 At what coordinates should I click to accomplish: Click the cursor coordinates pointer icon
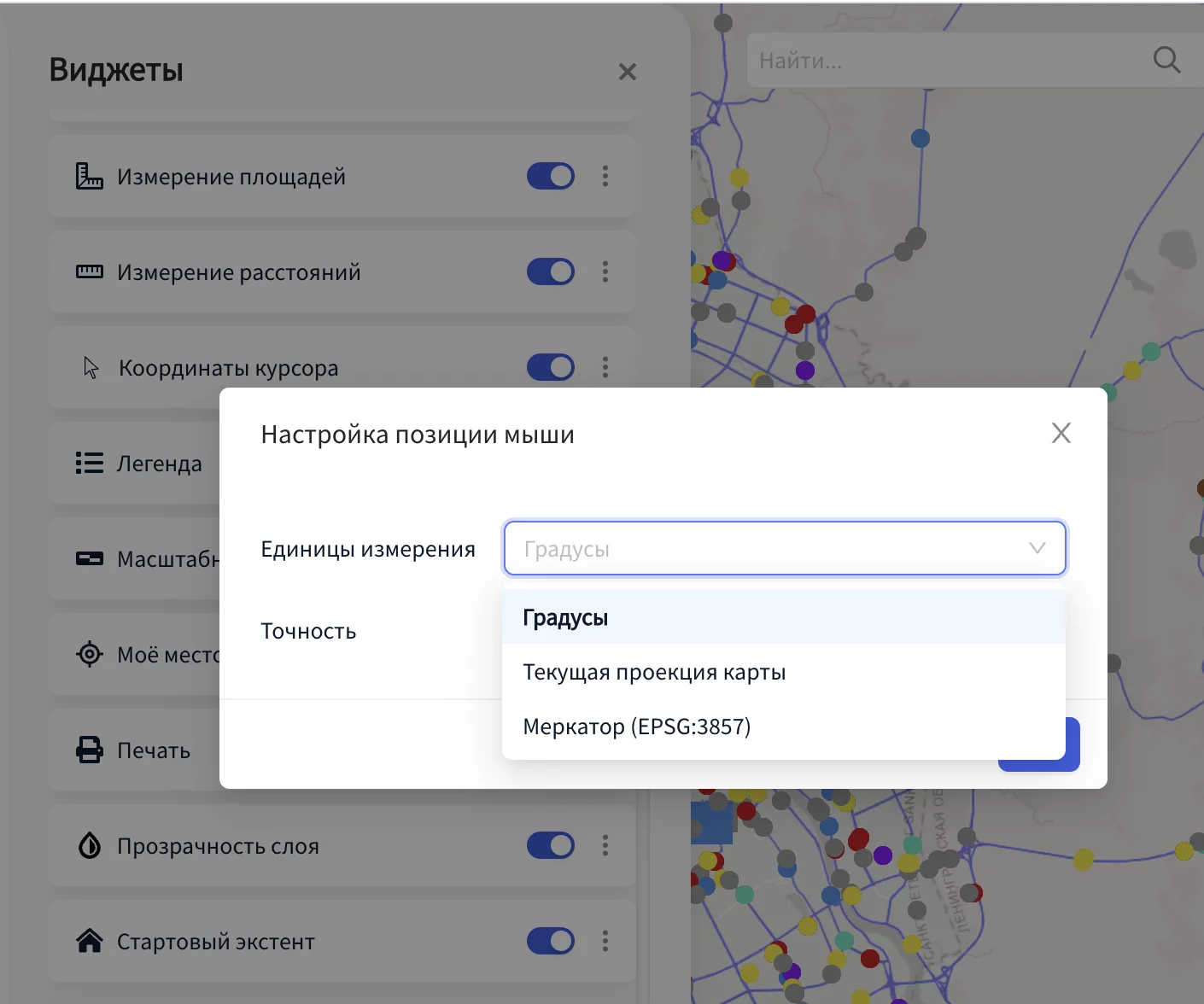[91, 368]
